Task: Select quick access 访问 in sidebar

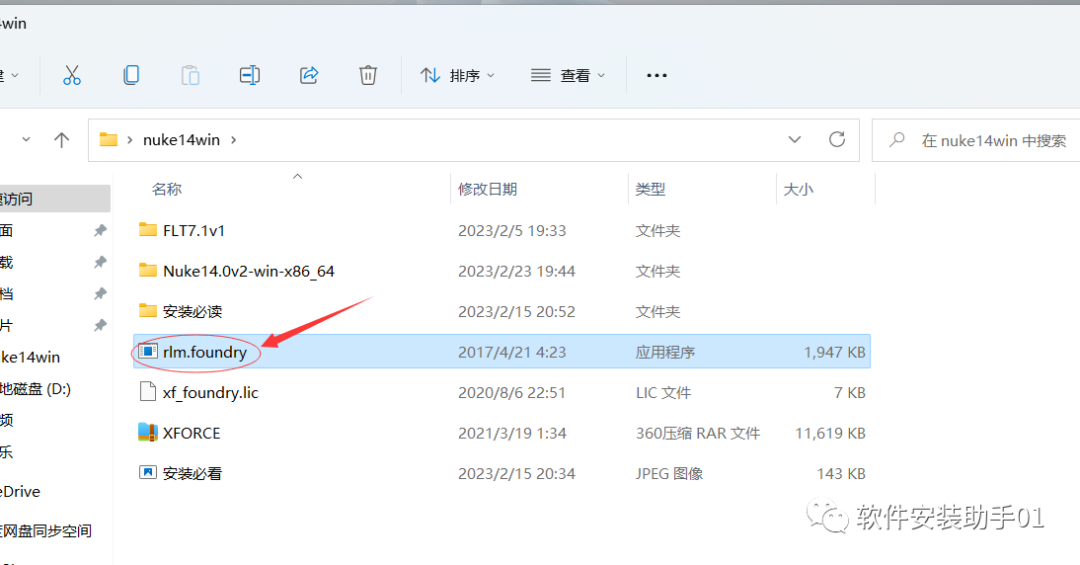Action: 55,199
